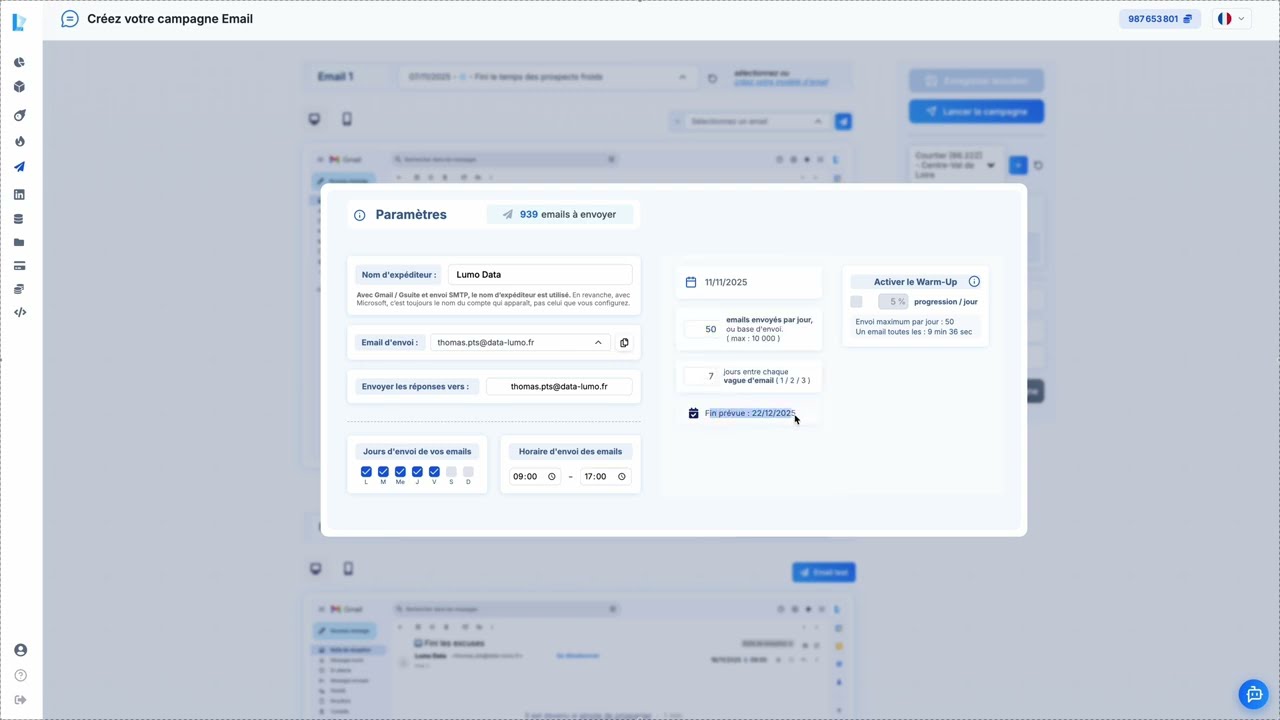Open the paper plane campaigns sidebar icon
Viewport: 1280px width, 720px height.
pos(20,167)
